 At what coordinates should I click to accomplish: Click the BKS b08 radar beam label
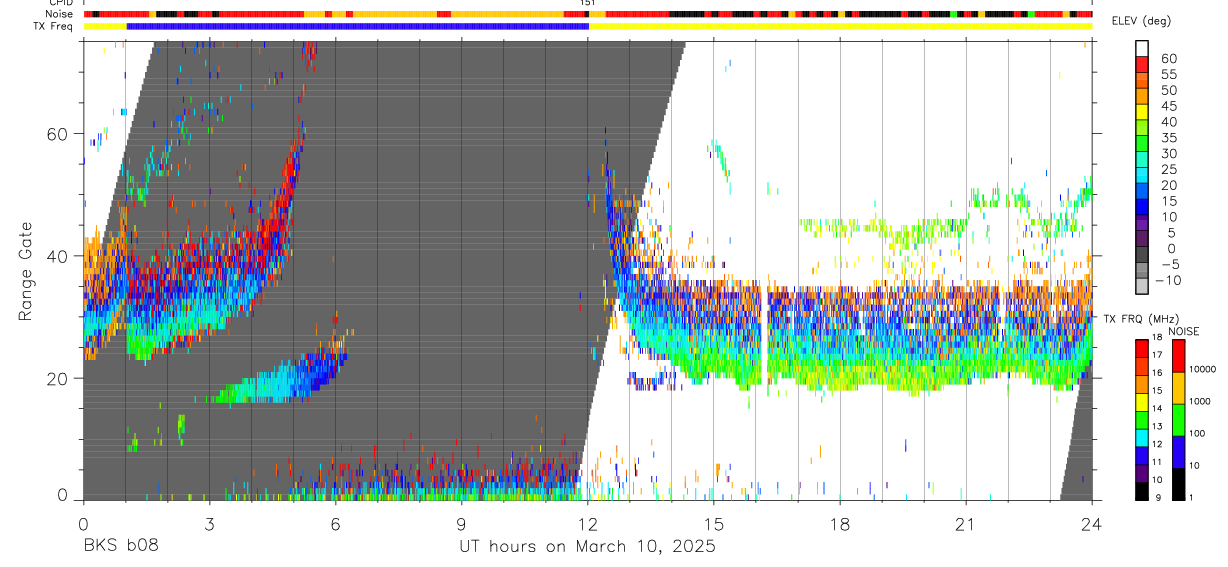tap(120, 547)
